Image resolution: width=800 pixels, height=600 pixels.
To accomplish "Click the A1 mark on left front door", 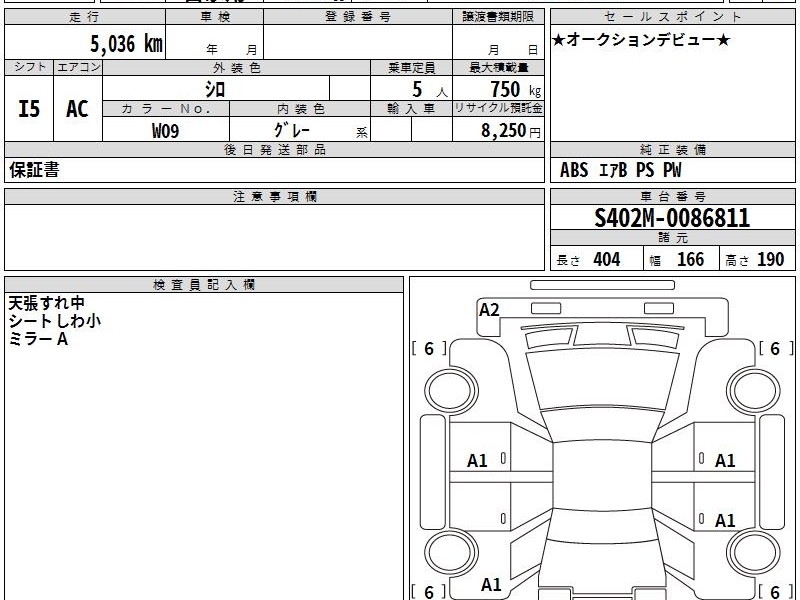I will (x=477, y=461).
